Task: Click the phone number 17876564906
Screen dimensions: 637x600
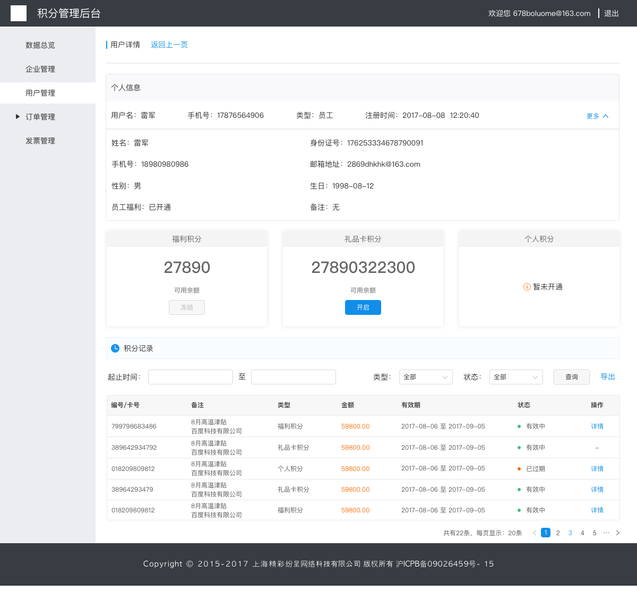Action: (x=240, y=115)
